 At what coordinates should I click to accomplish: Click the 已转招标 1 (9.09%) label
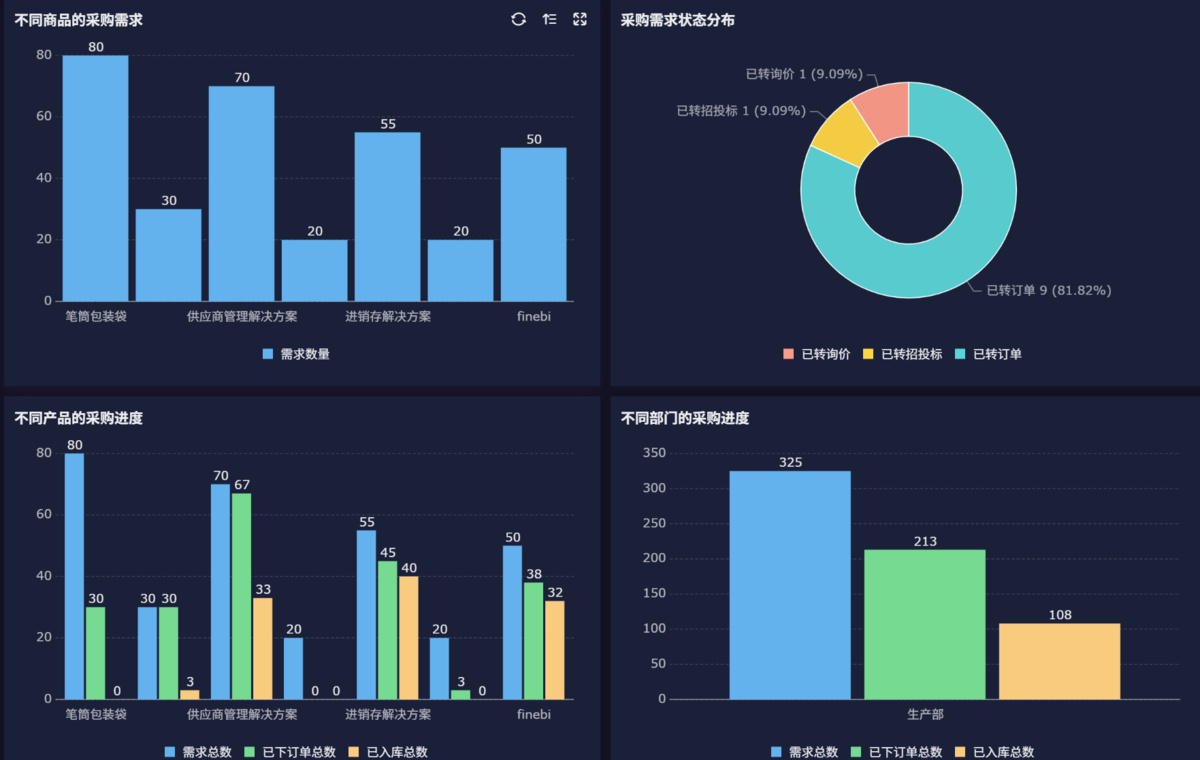(x=741, y=111)
